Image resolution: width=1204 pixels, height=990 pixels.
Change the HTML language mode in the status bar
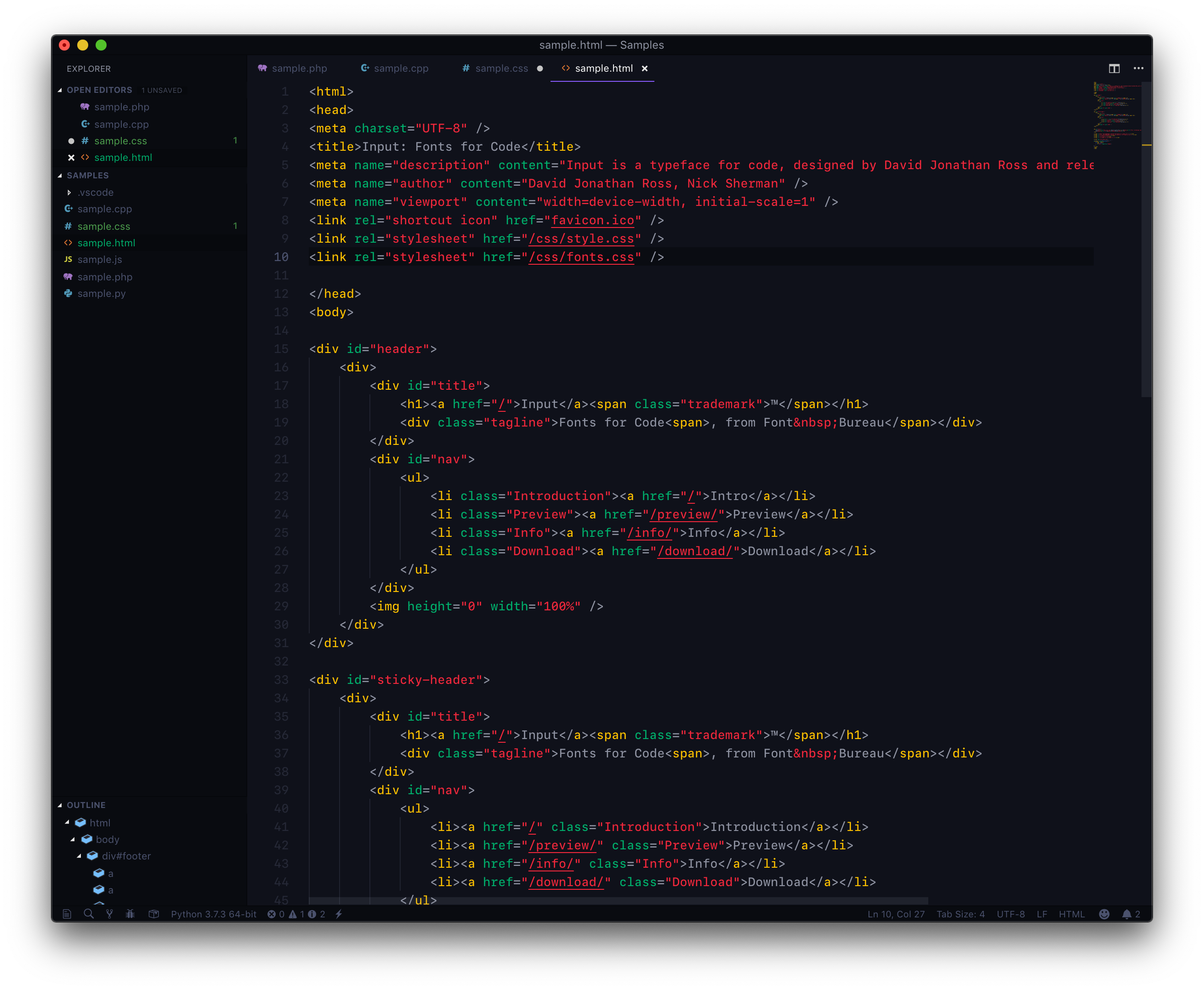pos(1071,914)
